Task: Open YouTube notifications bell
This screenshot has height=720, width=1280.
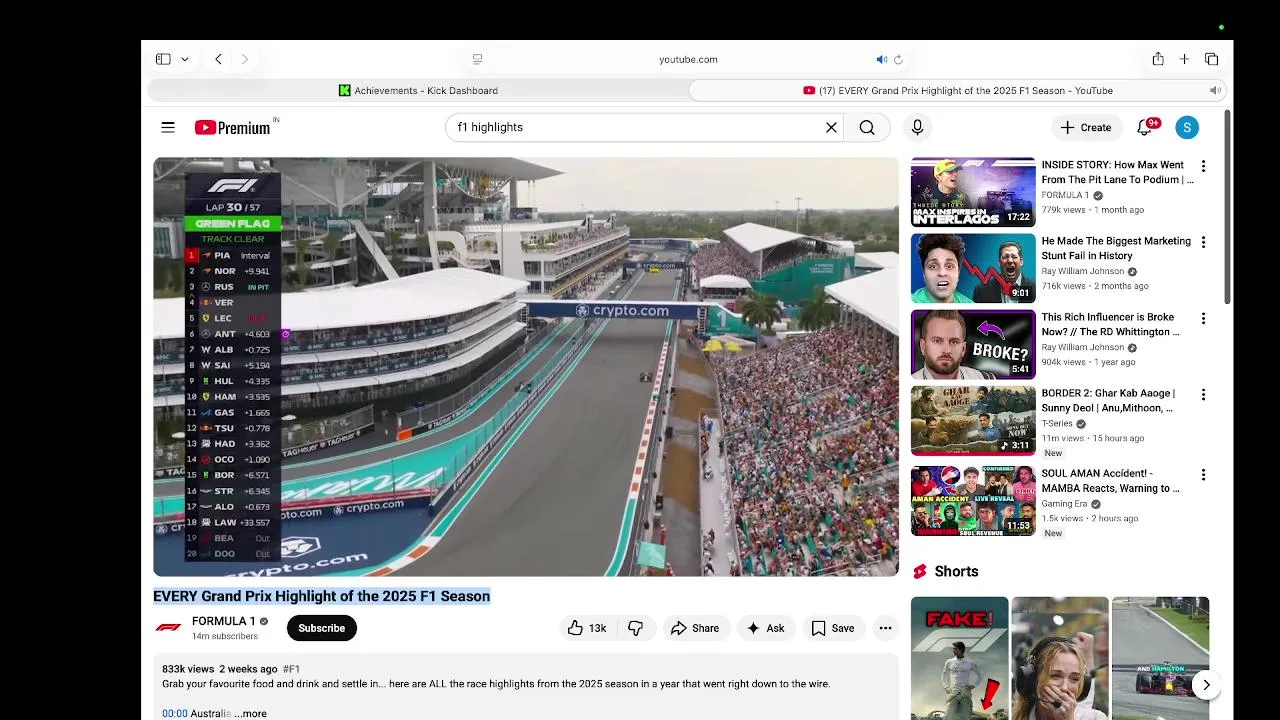Action: [1146, 127]
